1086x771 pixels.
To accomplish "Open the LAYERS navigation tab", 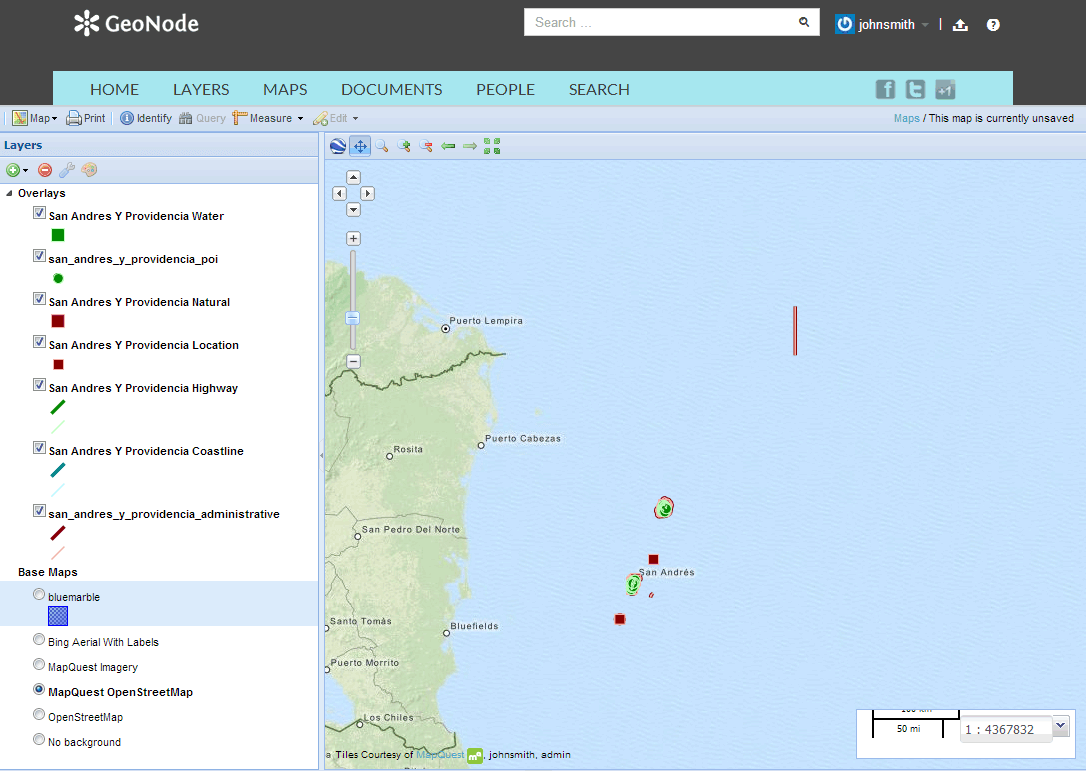I will 201,89.
